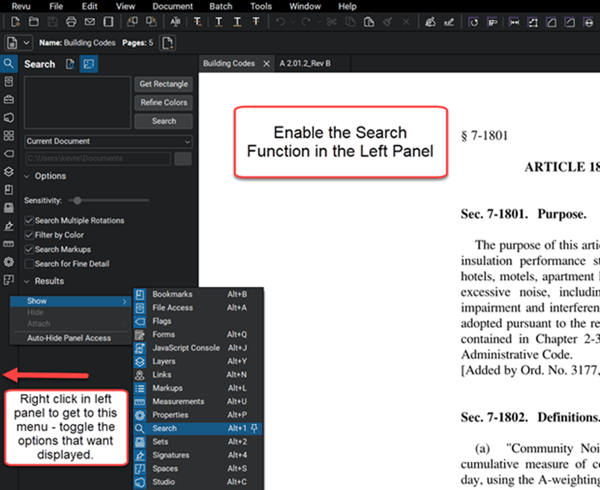
Task: Click the Get Rectangle button
Action: pos(163,84)
